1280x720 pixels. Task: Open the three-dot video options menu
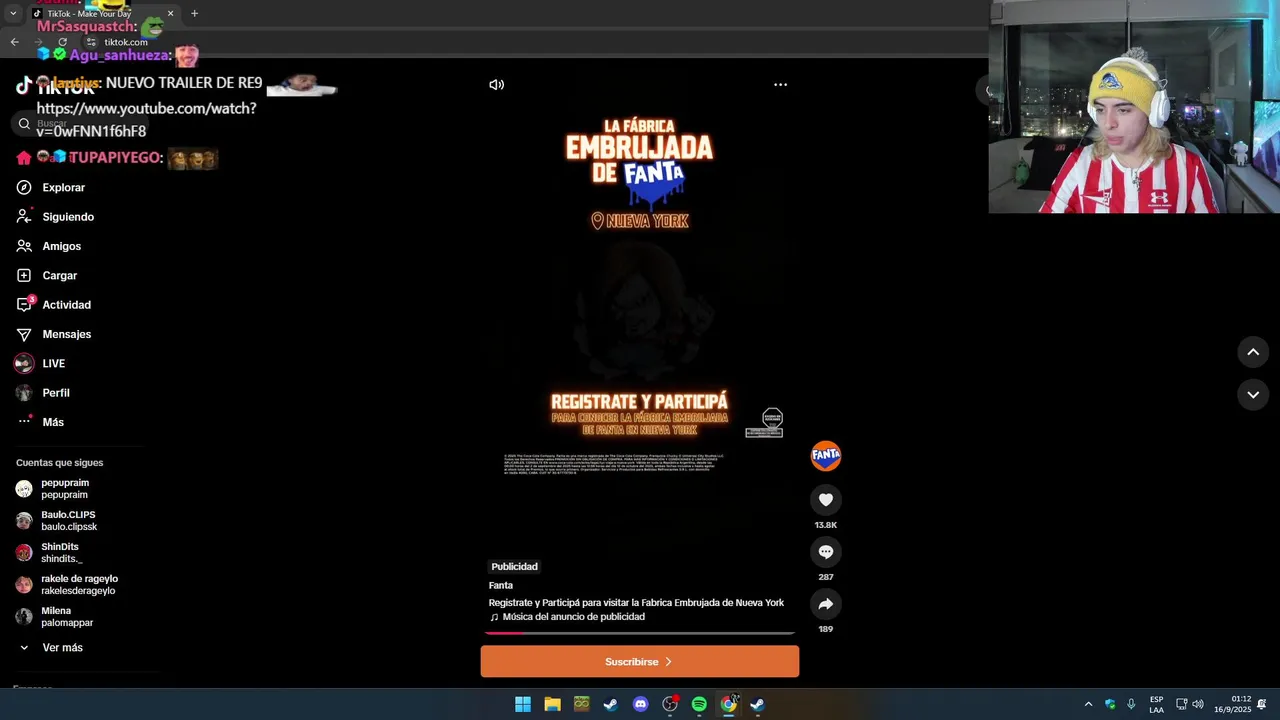click(780, 85)
